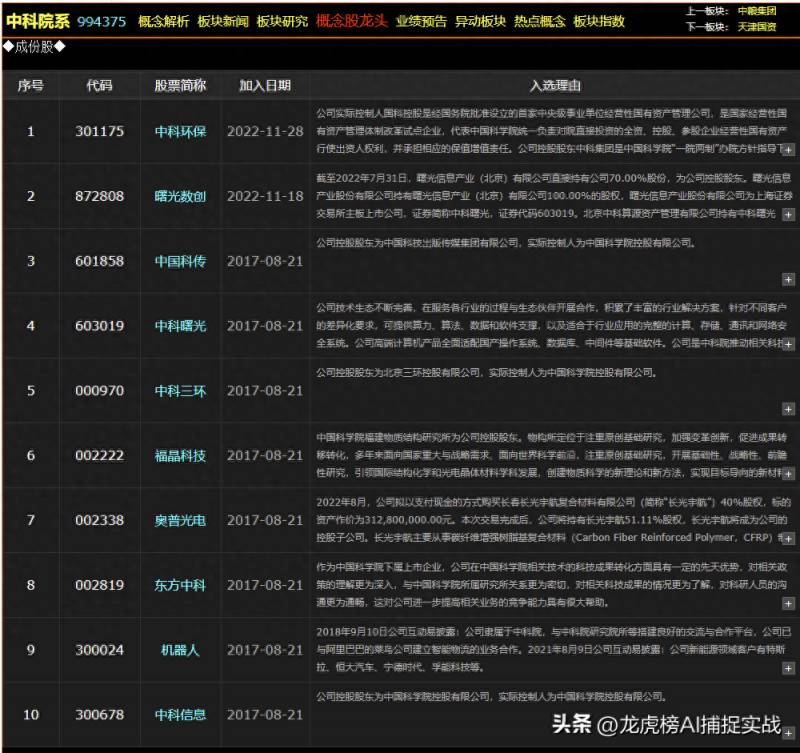Select stock code 603019

(x=99, y=326)
